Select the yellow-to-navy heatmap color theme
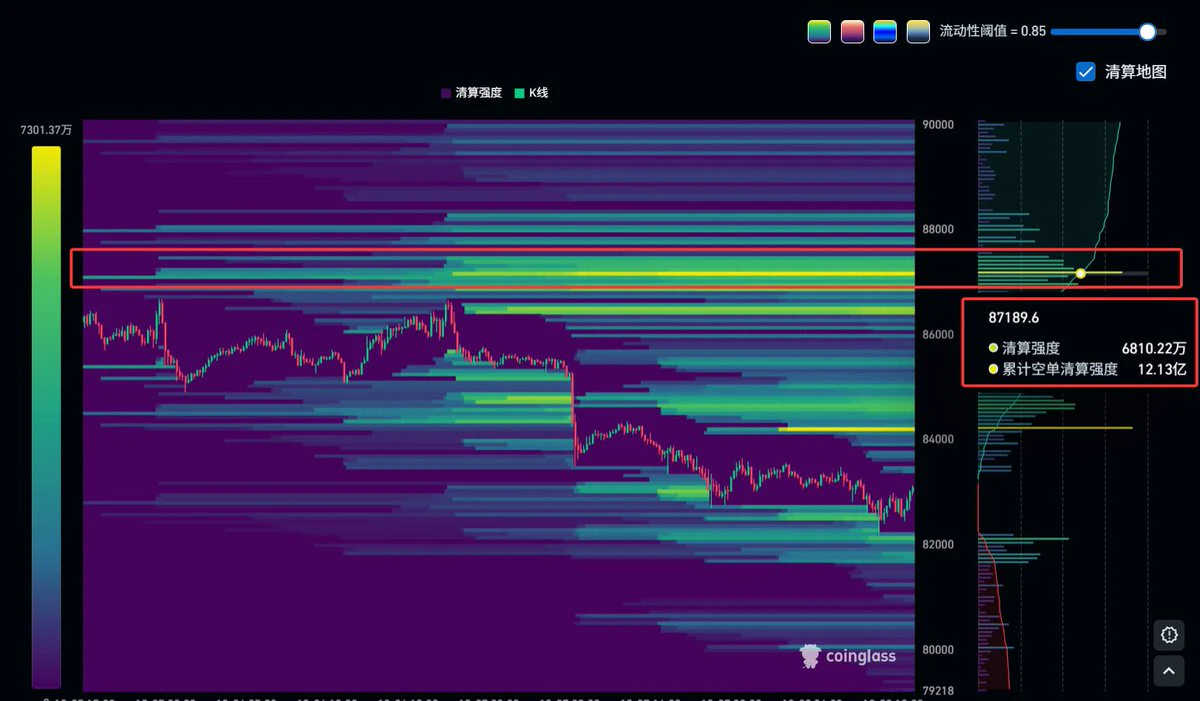This screenshot has height=701, width=1200. pyautogui.click(x=918, y=32)
